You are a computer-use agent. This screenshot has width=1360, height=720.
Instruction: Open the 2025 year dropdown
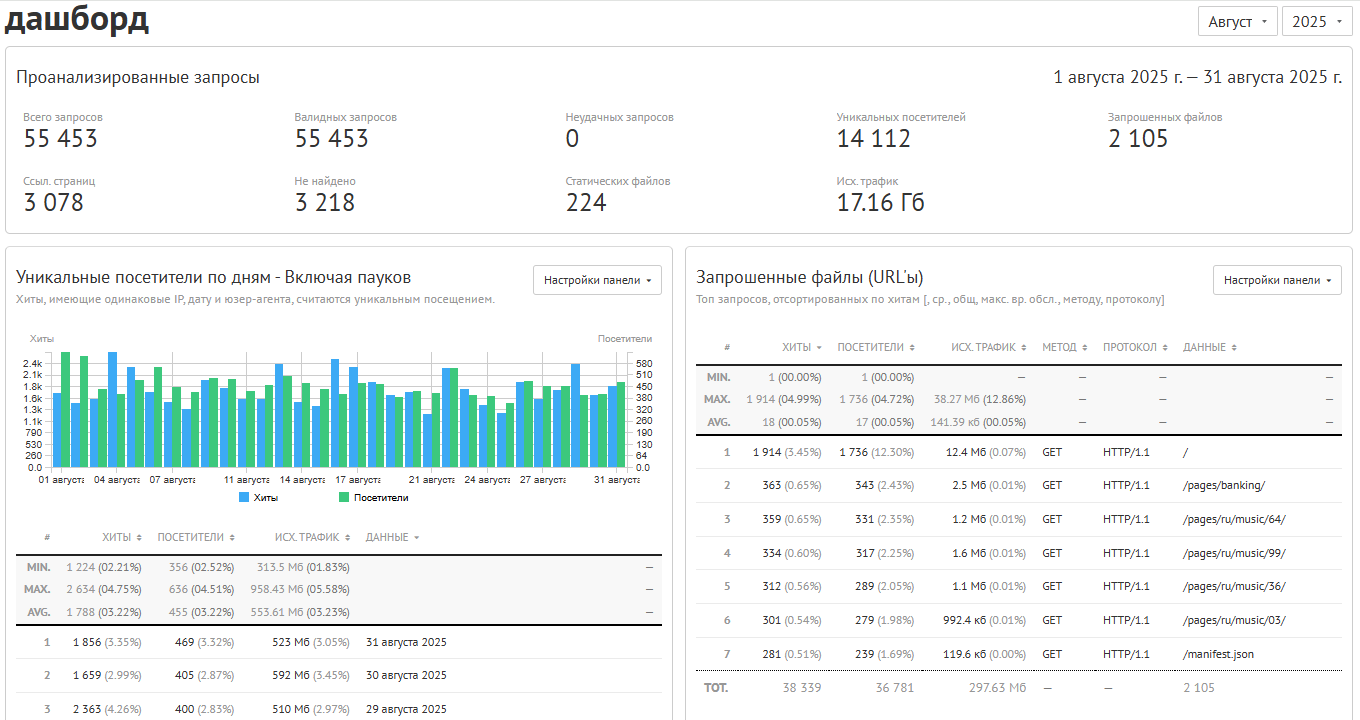(1317, 21)
